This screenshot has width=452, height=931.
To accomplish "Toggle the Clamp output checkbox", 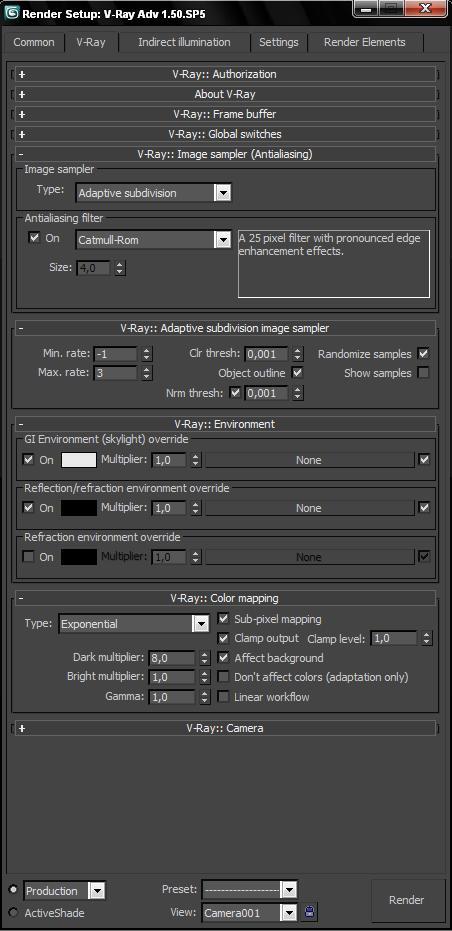I will [x=223, y=638].
